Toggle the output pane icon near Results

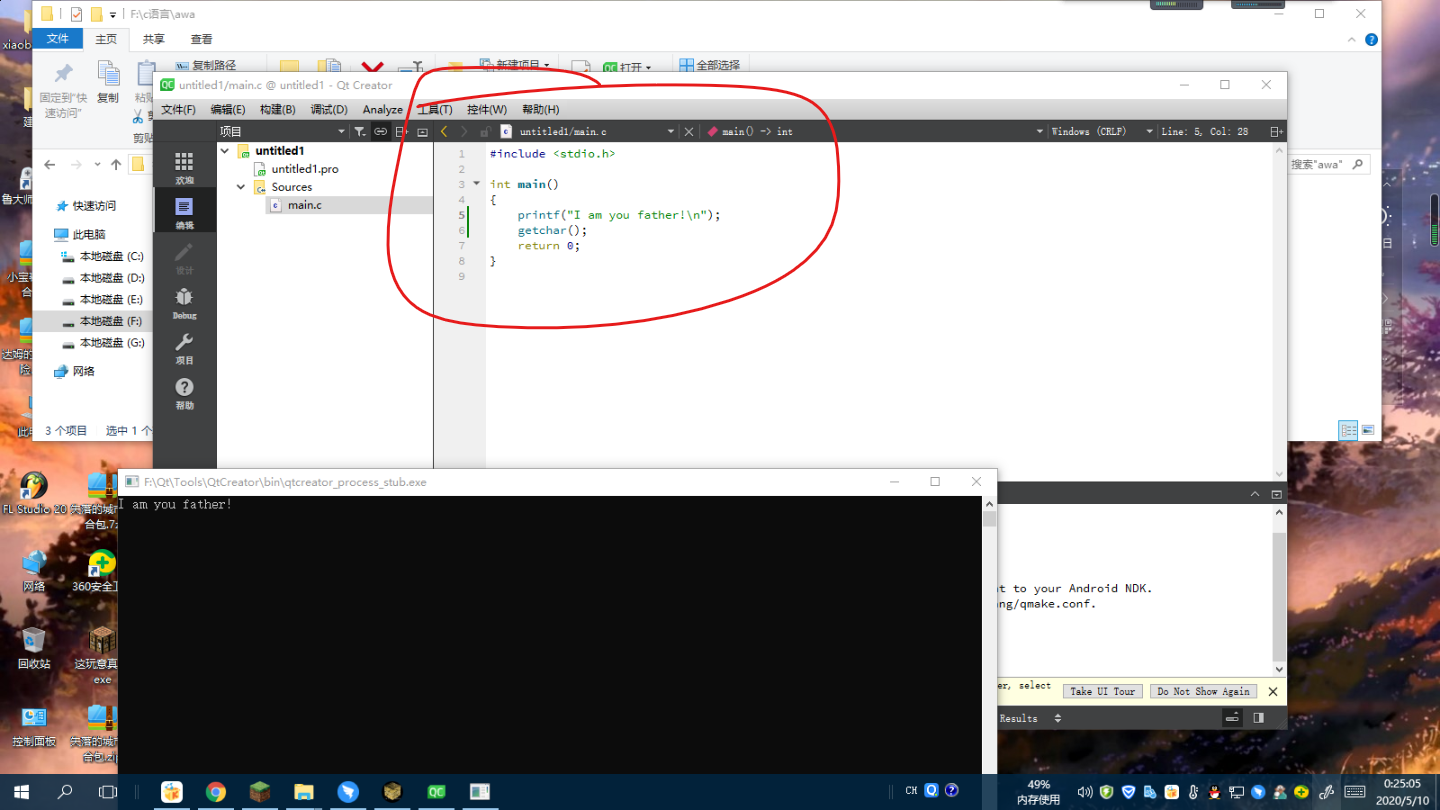(x=1232, y=718)
